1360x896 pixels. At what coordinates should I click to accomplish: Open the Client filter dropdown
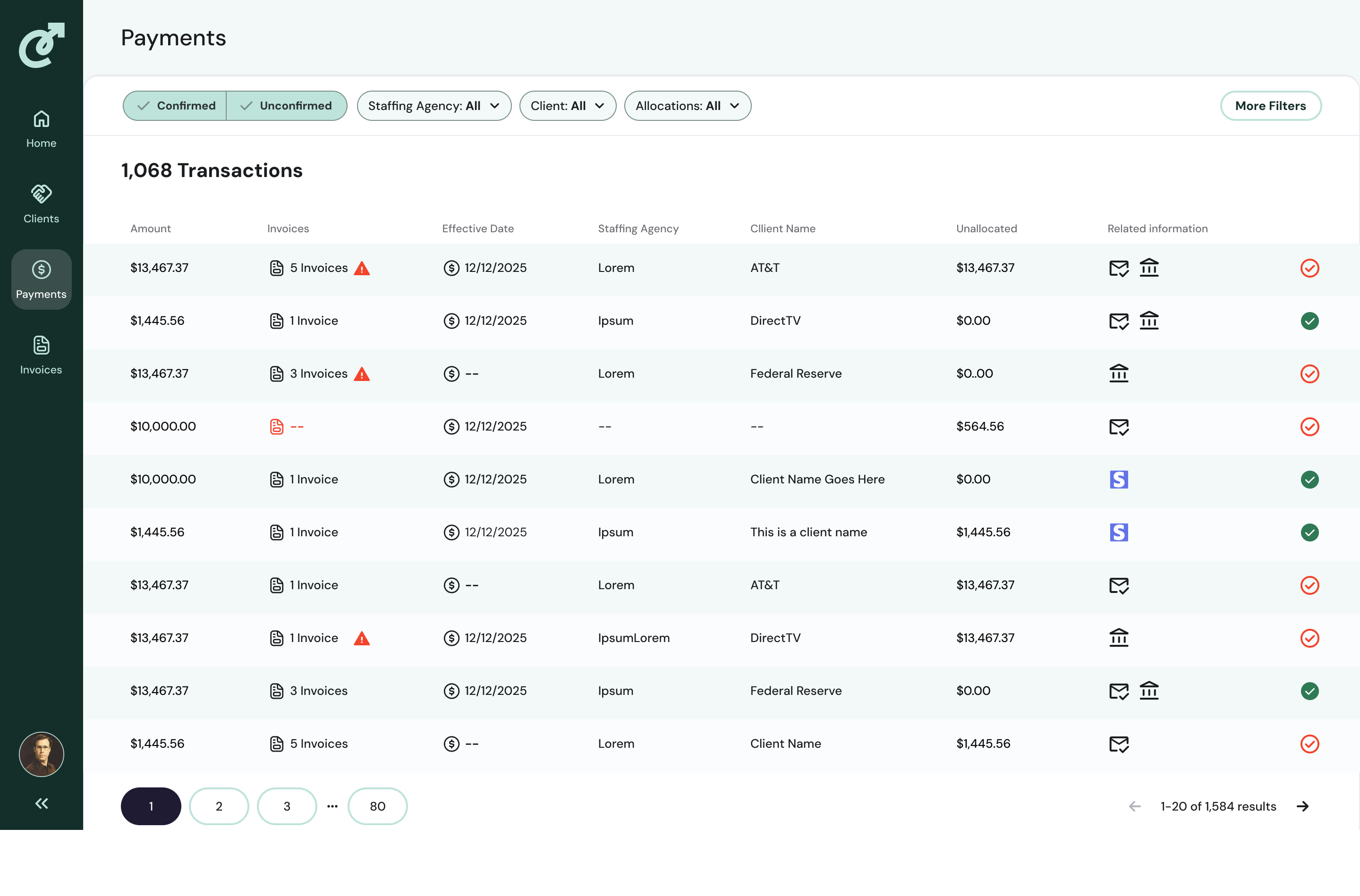tap(568, 106)
